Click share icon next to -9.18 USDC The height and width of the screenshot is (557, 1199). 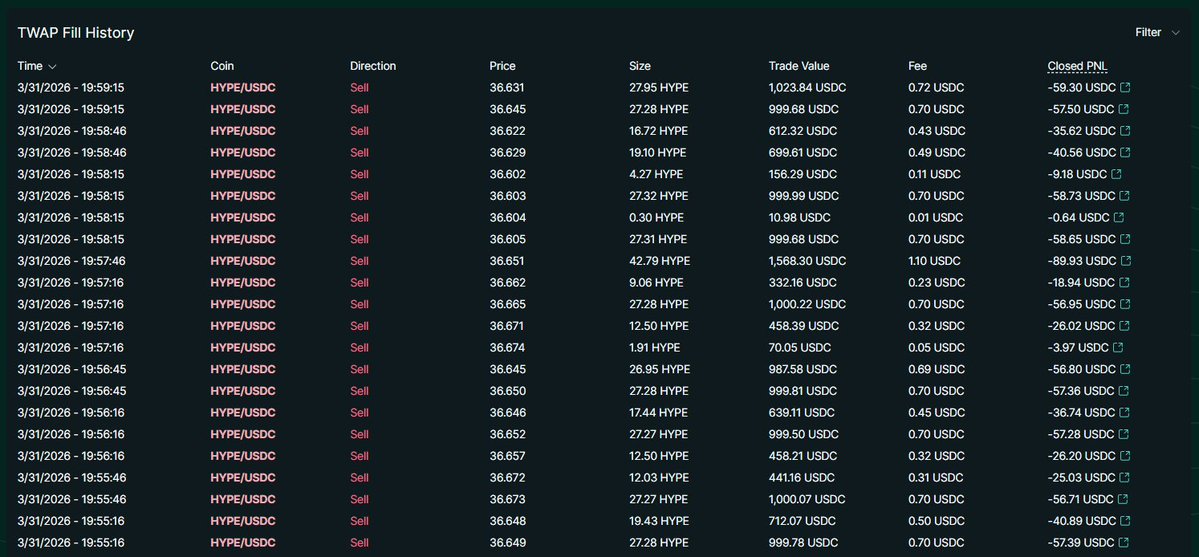(x=1118, y=174)
